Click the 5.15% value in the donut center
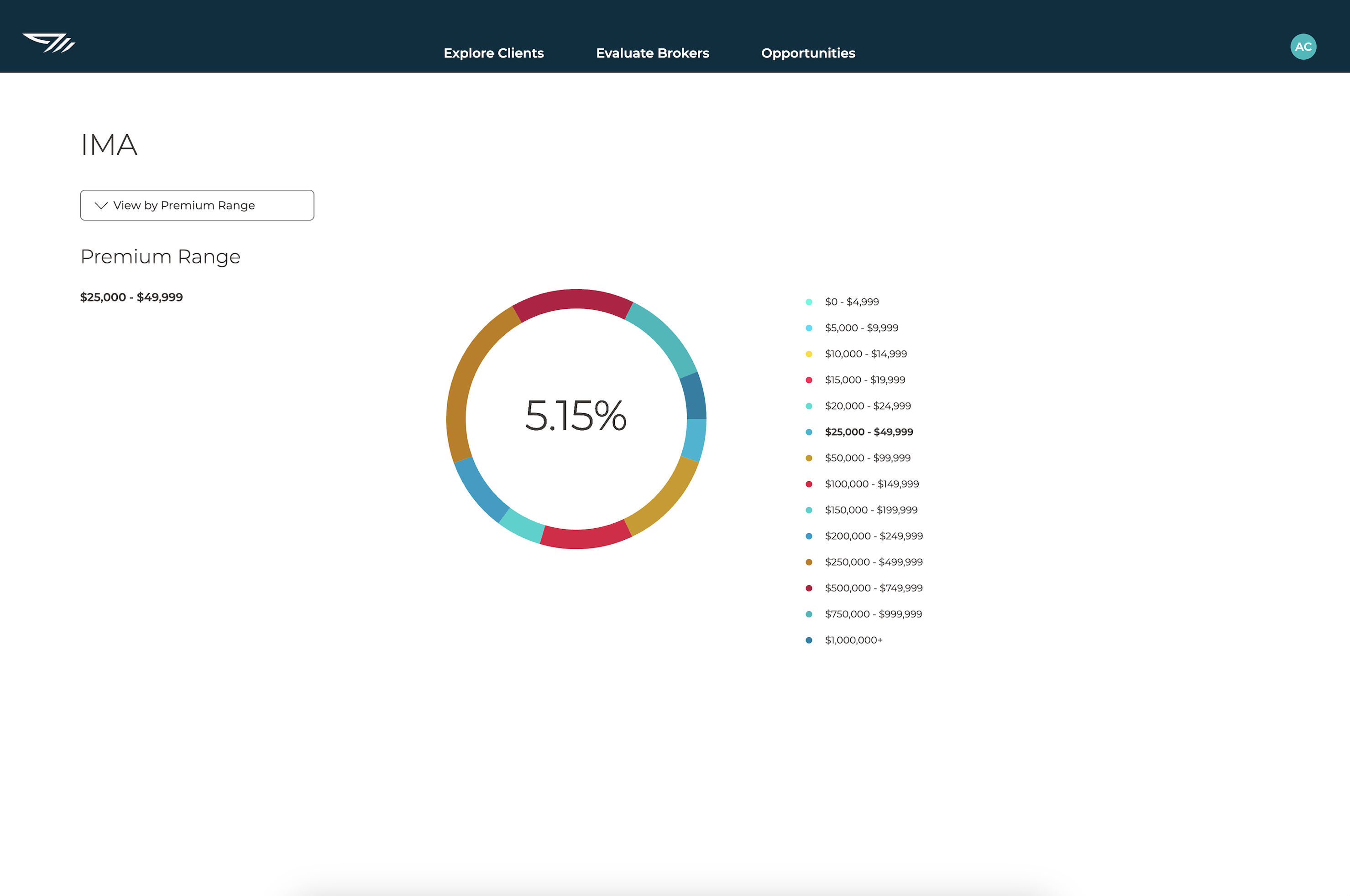 (576, 416)
